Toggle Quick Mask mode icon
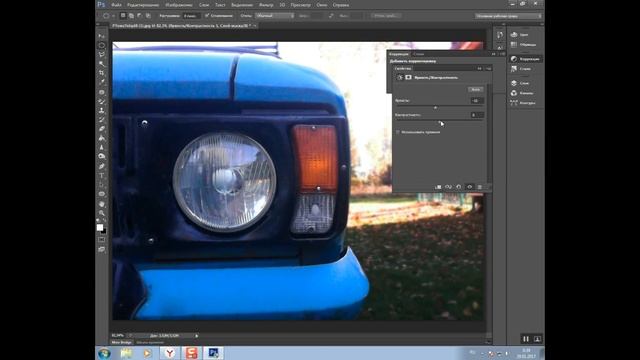The height and width of the screenshot is (360, 640). click(x=101, y=240)
